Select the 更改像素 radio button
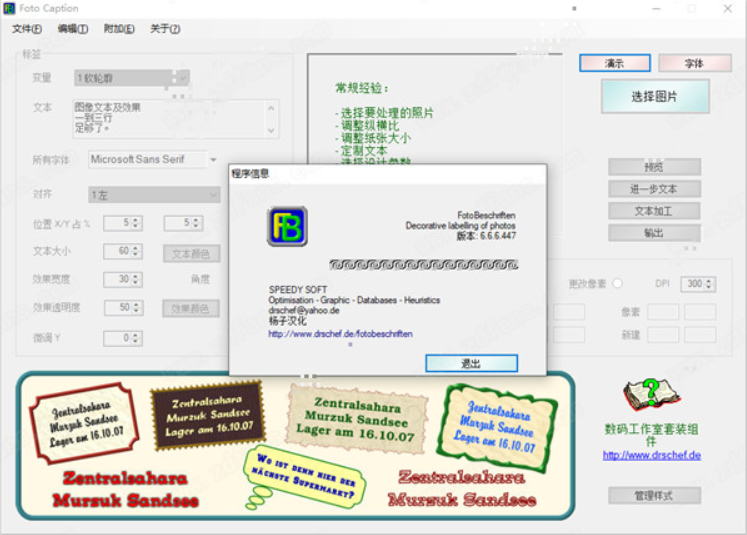 pos(617,283)
